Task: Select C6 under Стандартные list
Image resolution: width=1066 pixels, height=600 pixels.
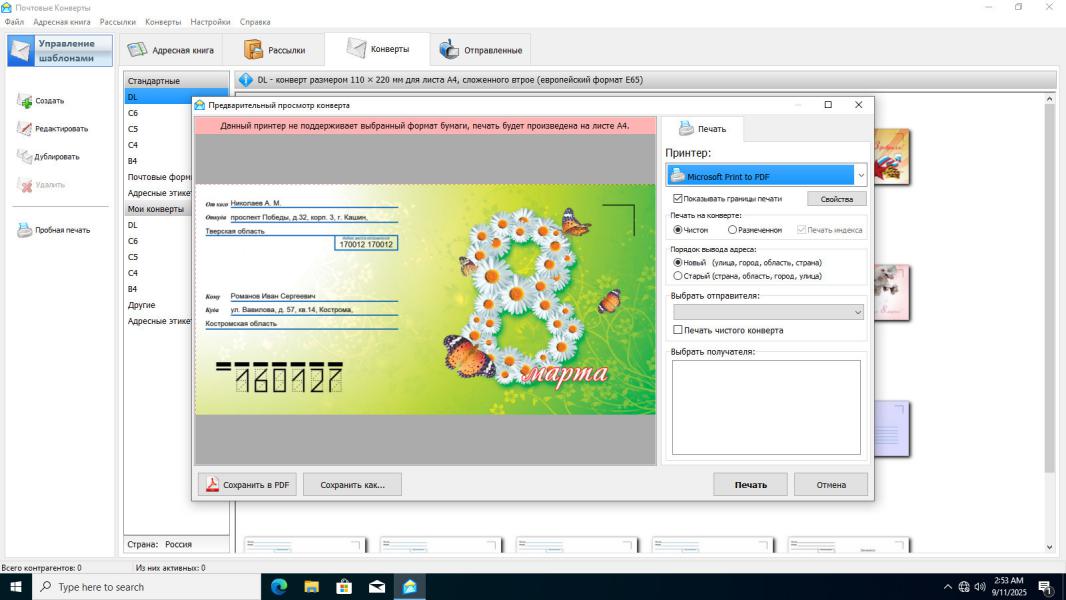Action: click(133, 113)
